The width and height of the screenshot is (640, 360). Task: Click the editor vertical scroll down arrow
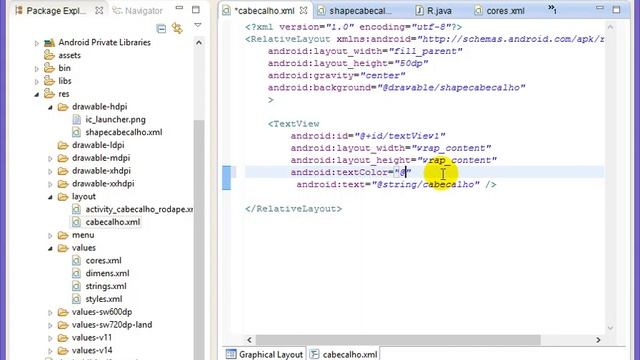tap(611, 328)
